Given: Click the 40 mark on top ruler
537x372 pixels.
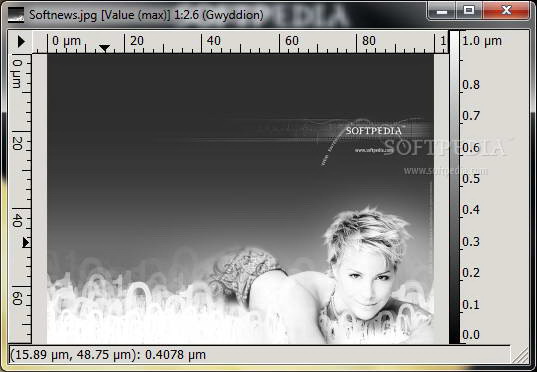Looking at the screenshot, I should pos(213,41).
